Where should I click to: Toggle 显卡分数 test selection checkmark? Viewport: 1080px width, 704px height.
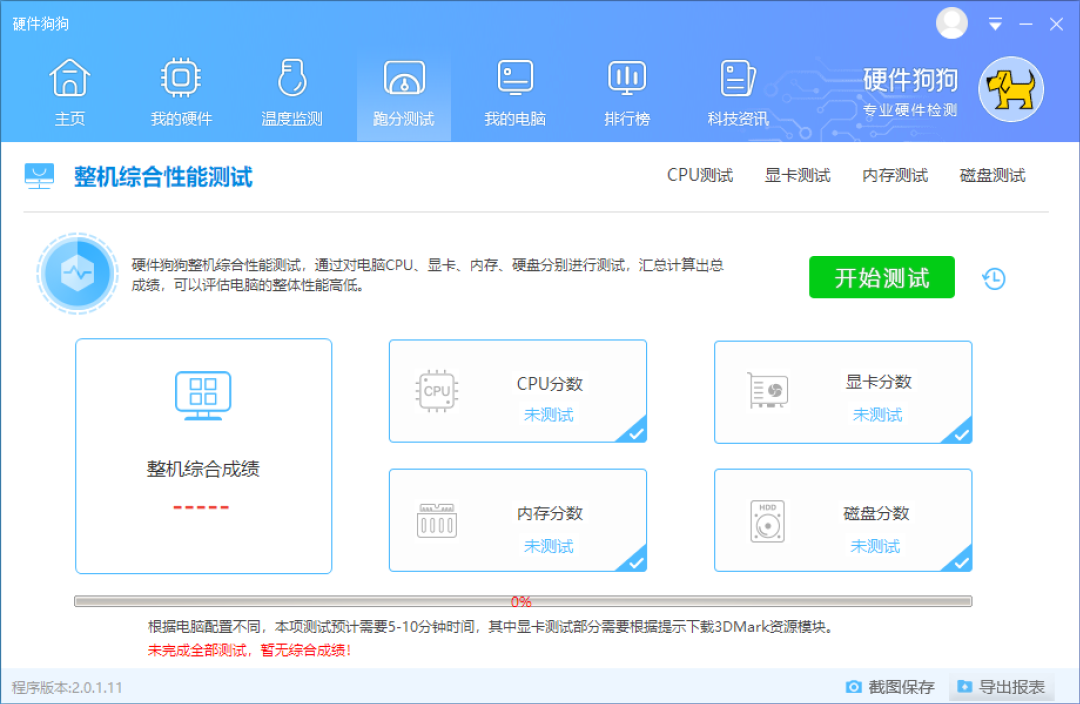[x=962, y=434]
